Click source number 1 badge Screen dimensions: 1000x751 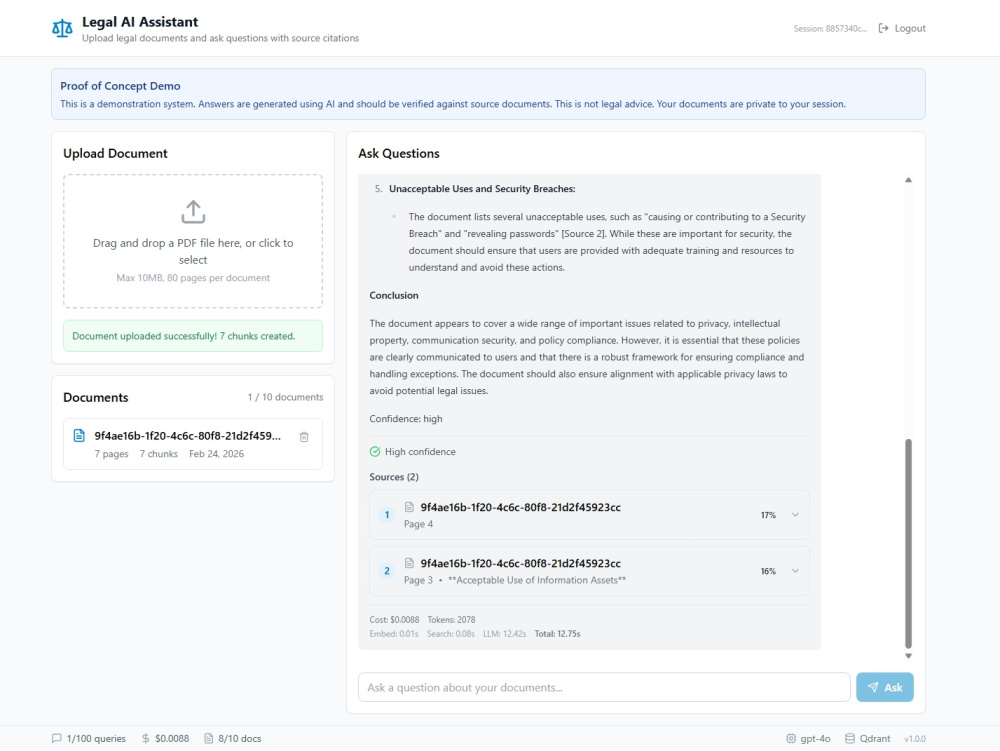pyautogui.click(x=386, y=514)
